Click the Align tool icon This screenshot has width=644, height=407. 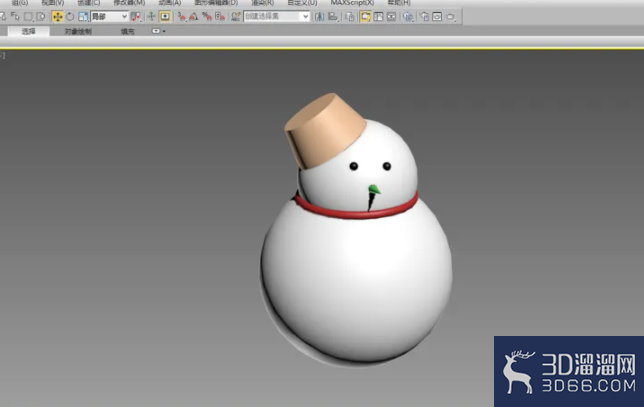coord(333,16)
